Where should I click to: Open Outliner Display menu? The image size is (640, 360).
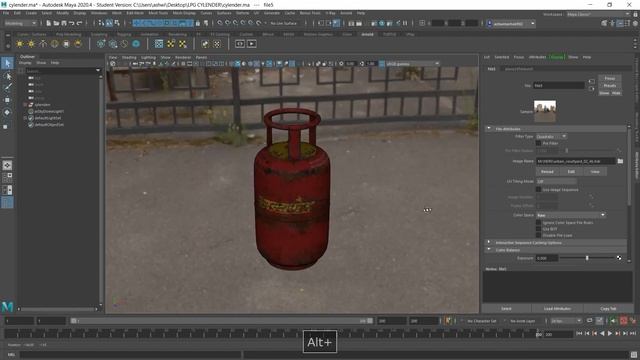(x=25, y=63)
